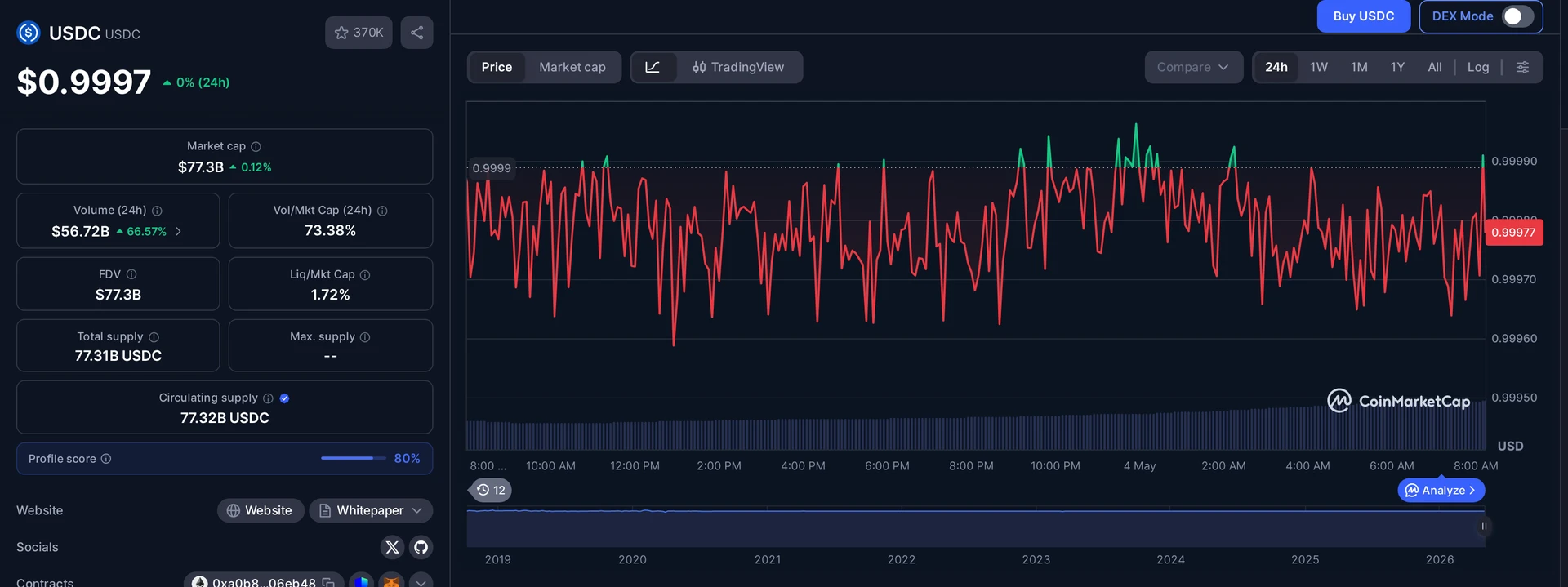Viewport: 1568px width, 587px height.
Task: Click the 2019–2026 range navigator strip
Action: pyautogui.click(x=975, y=527)
